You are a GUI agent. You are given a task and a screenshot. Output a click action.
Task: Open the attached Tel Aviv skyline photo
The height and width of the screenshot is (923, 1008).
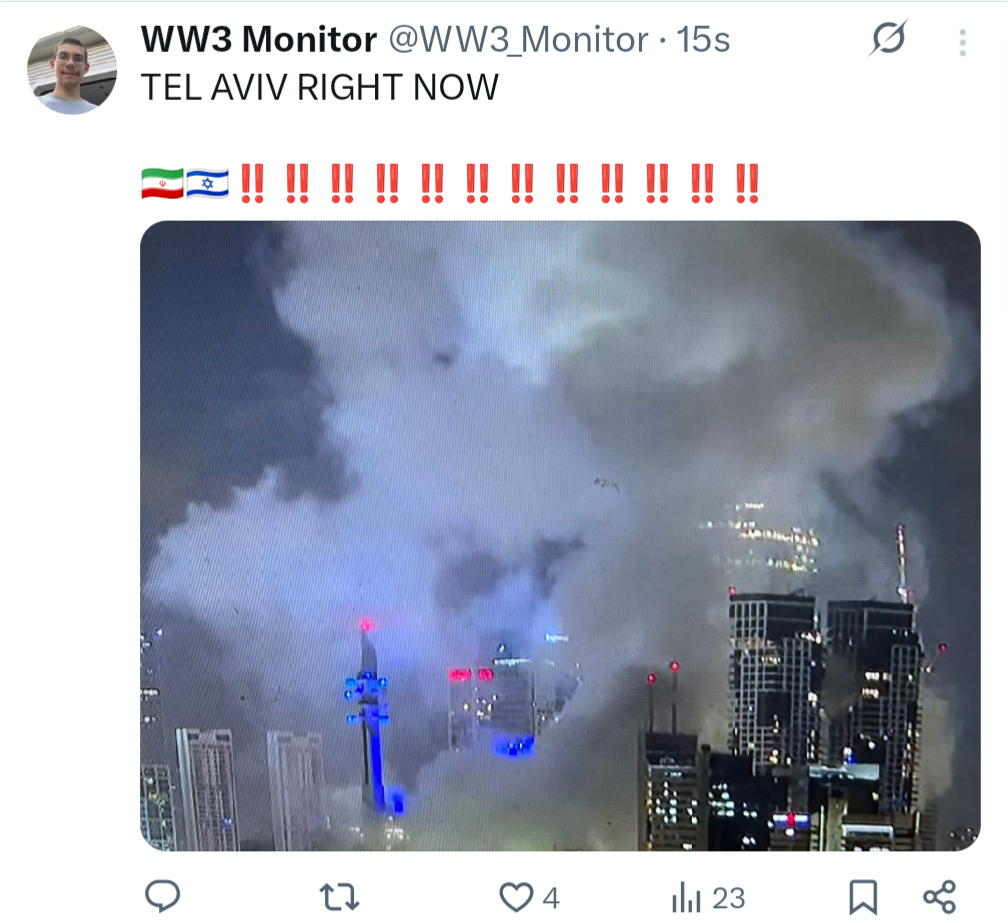pos(560,535)
